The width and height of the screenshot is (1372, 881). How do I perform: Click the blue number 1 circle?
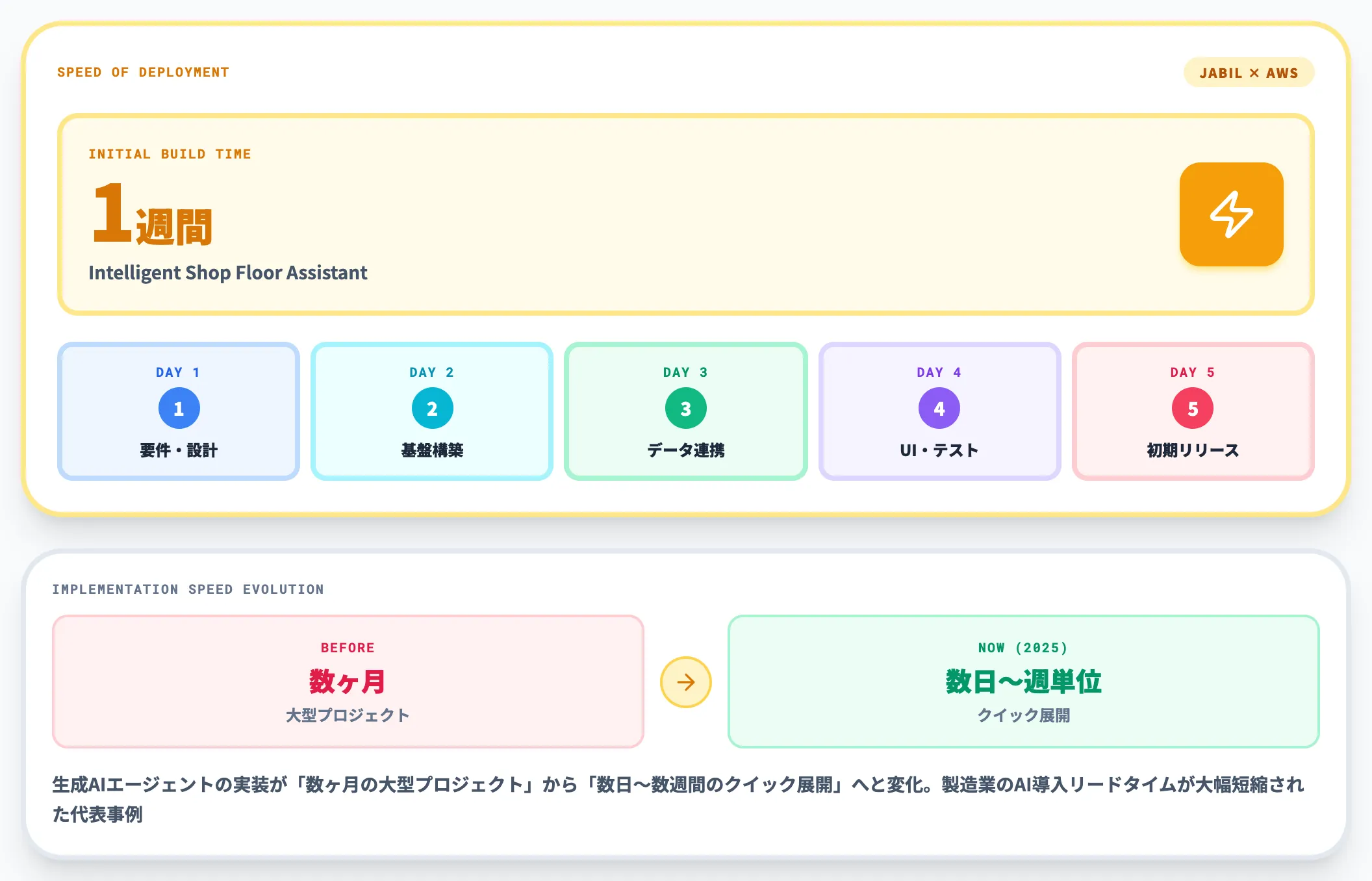coord(179,408)
